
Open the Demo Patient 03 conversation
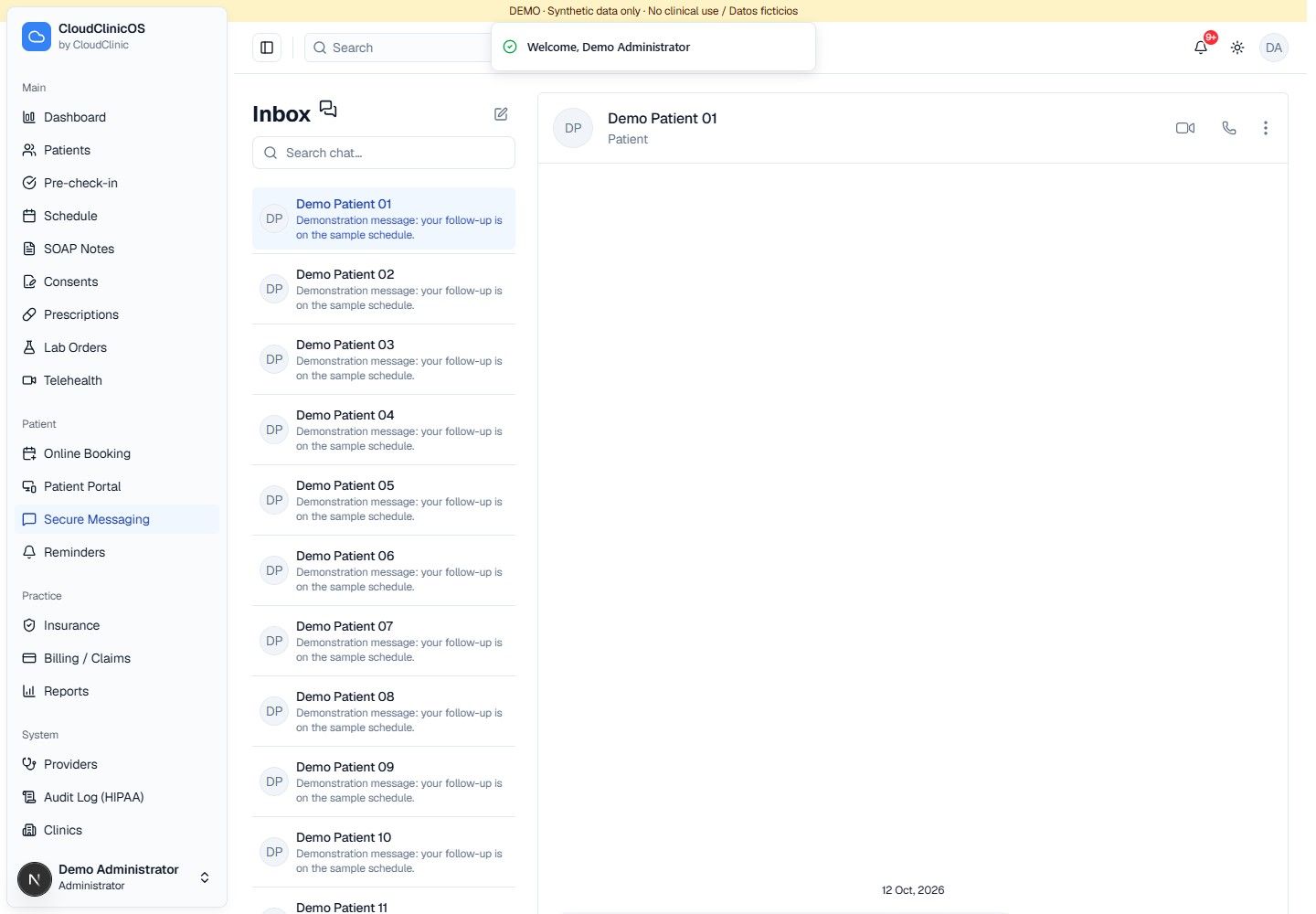(x=384, y=359)
